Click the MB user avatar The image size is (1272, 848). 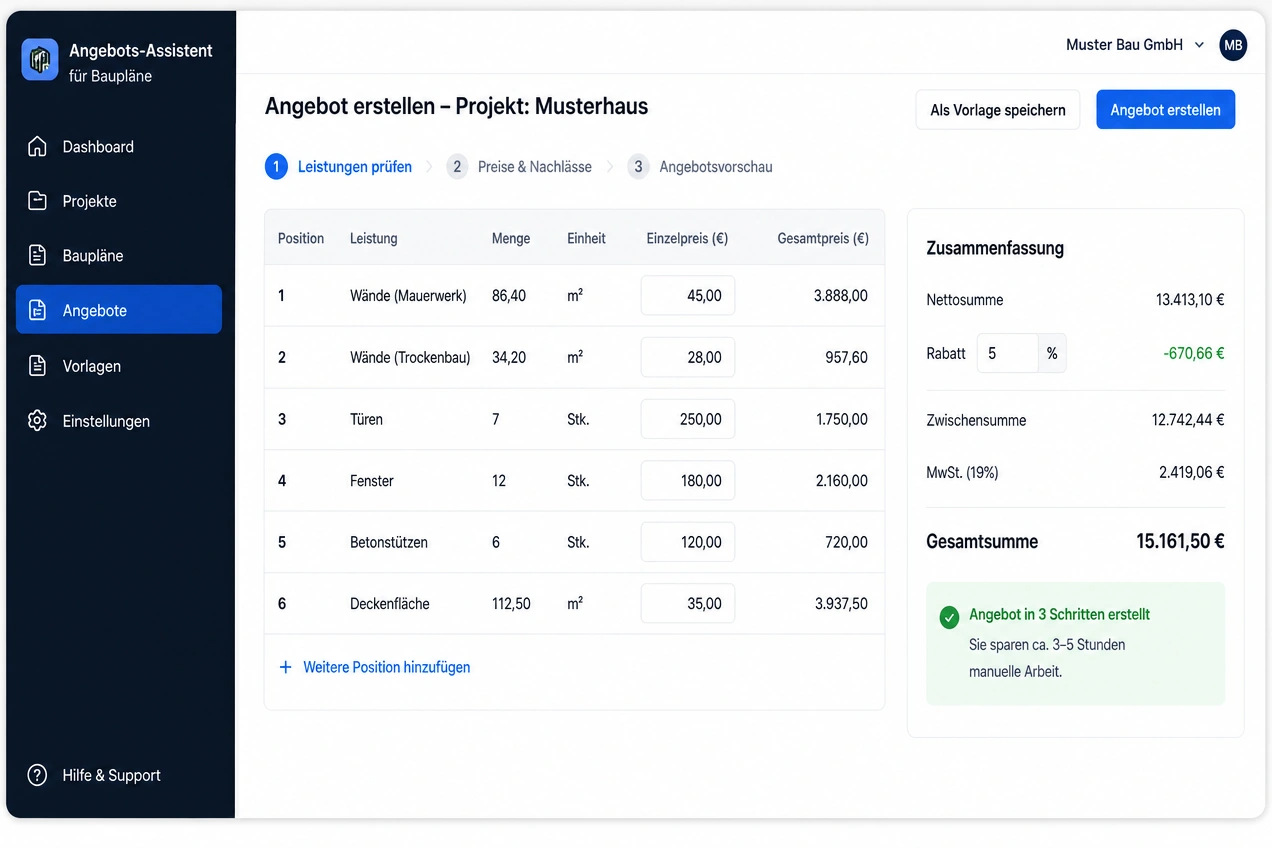coord(1233,45)
